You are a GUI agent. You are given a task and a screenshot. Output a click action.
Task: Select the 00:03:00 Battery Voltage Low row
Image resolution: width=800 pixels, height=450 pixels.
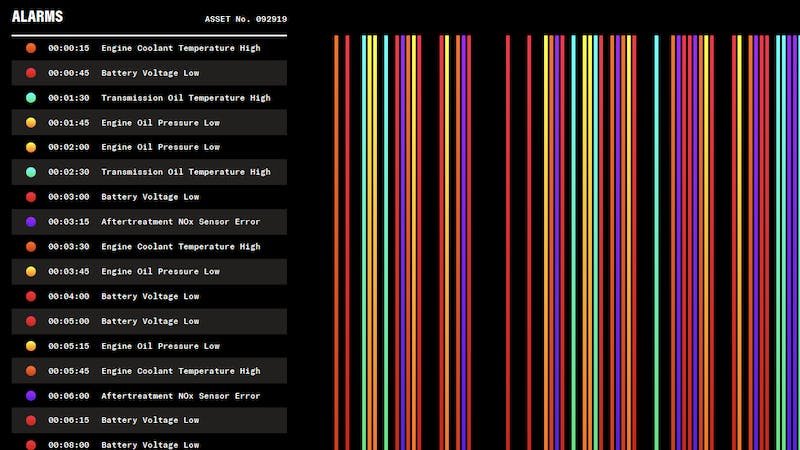(x=150, y=197)
